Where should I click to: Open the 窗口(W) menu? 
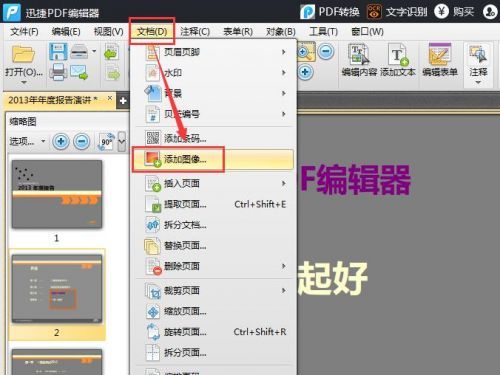click(x=367, y=32)
